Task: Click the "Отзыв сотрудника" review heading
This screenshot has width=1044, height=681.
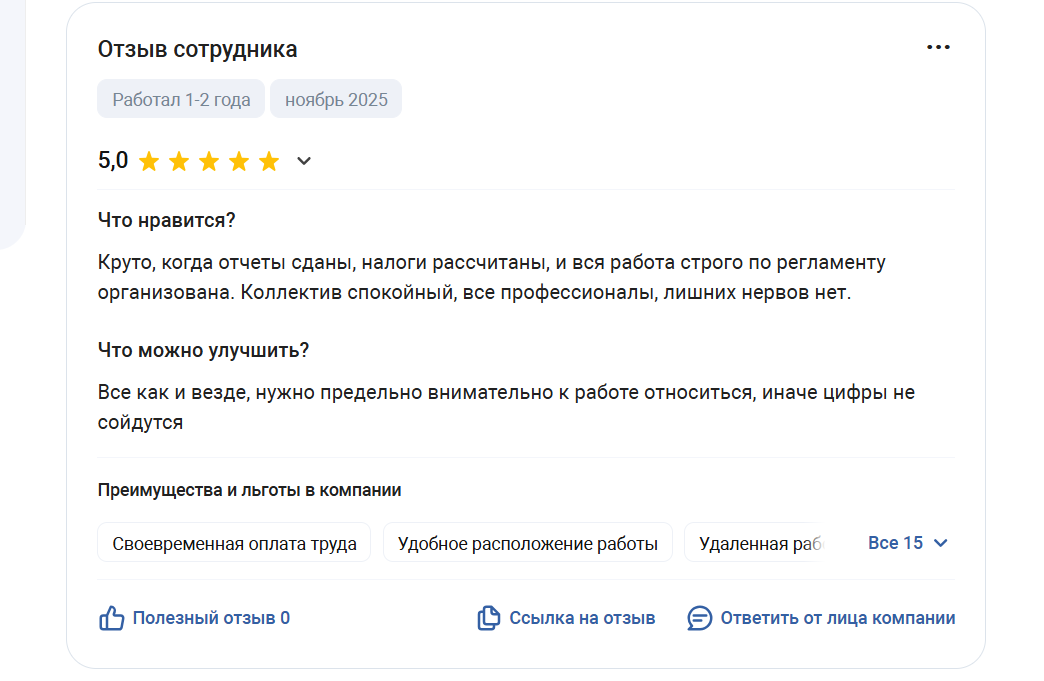Action: point(197,49)
